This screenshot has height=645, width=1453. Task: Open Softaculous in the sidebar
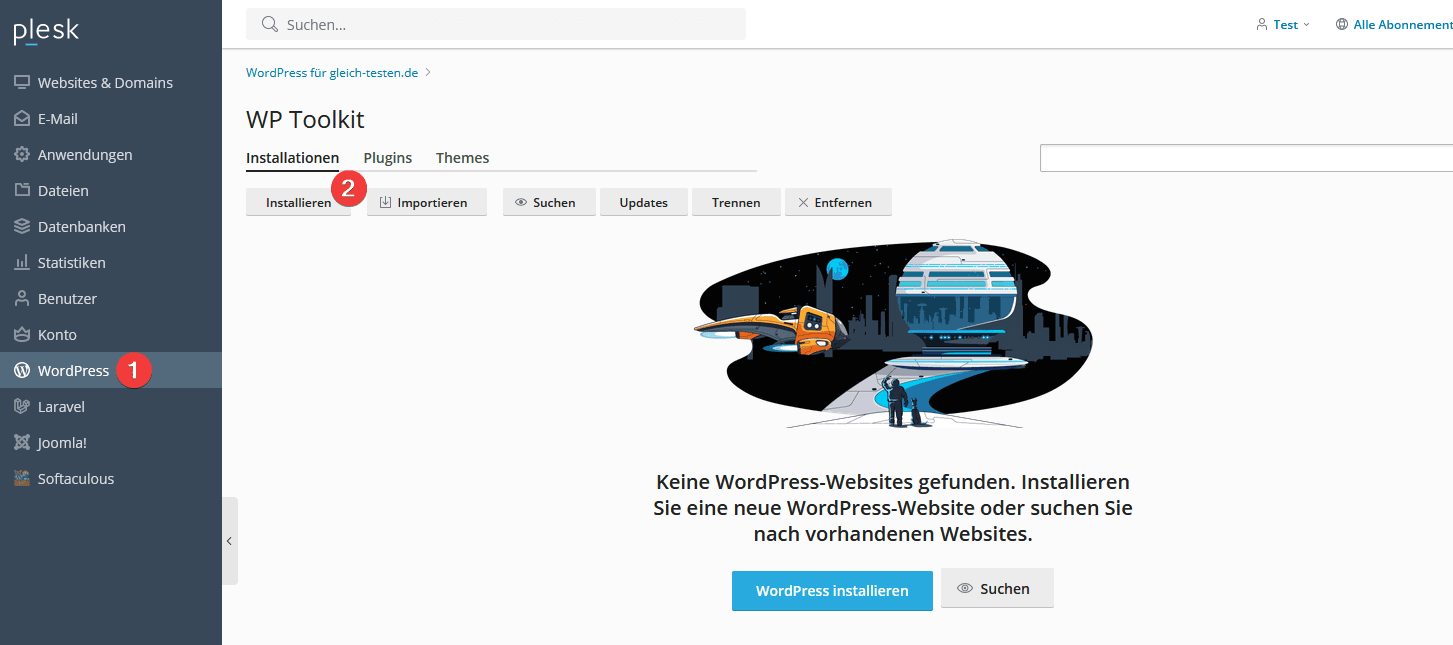75,479
